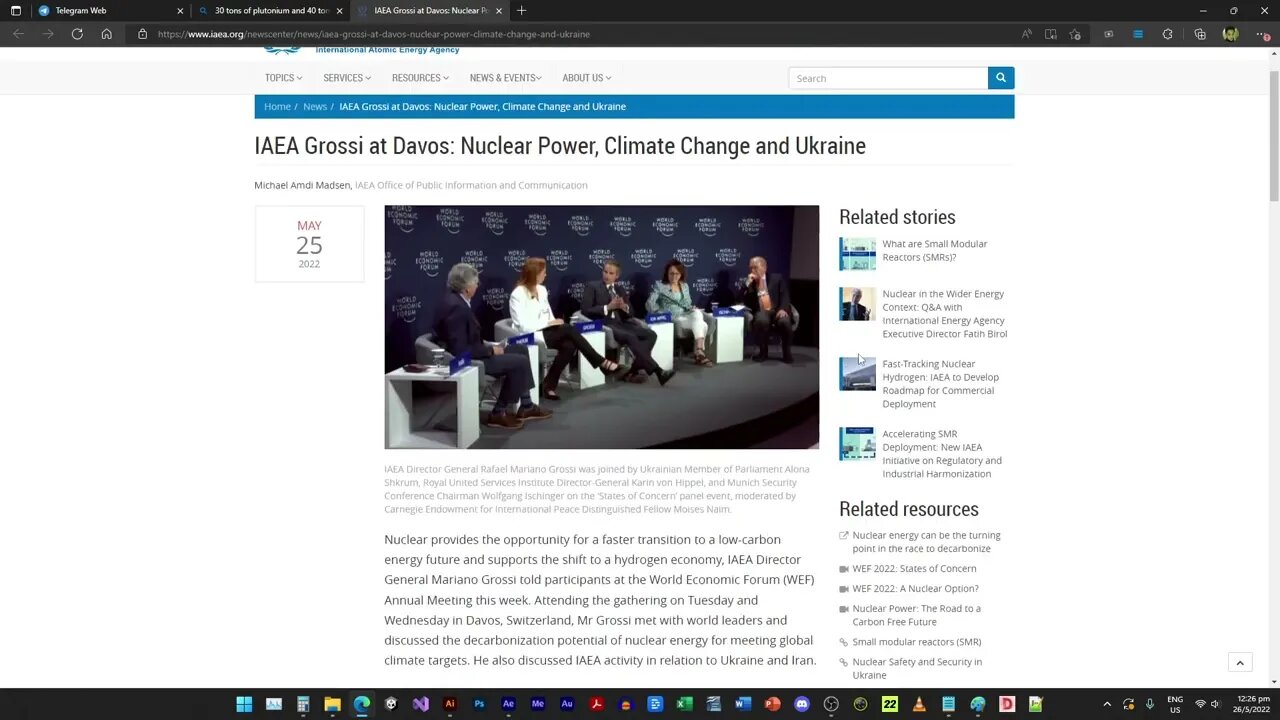Open Adobe Media Encoder from taskbar
Image resolution: width=1280 pixels, height=720 pixels.
click(x=538, y=704)
